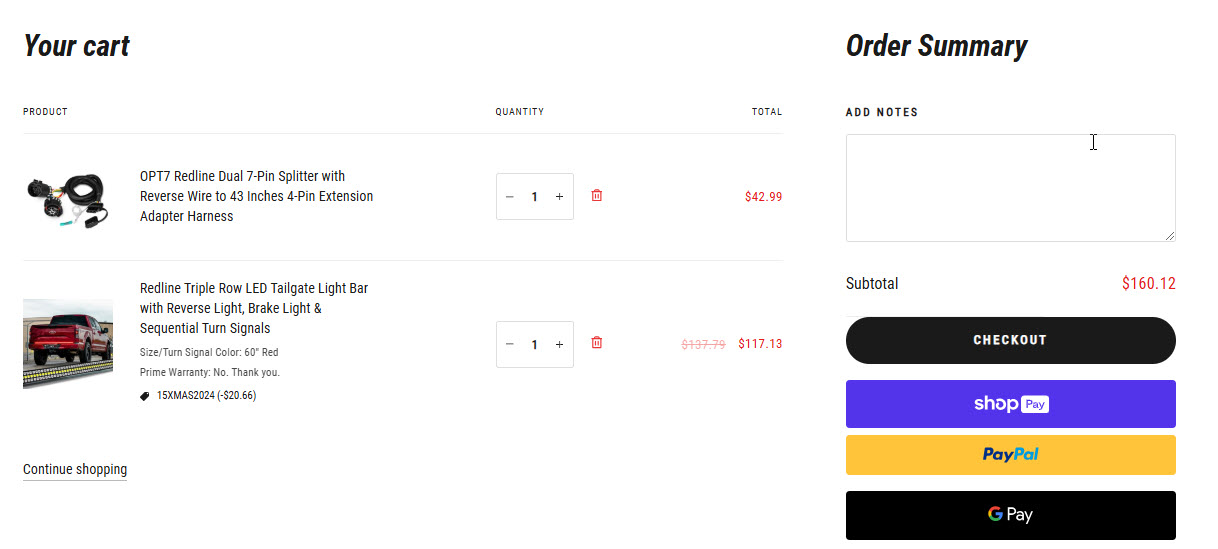Image resolution: width=1218 pixels, height=549 pixels.
Task: Choose the yellow PayPal button
Action: click(x=1010, y=455)
